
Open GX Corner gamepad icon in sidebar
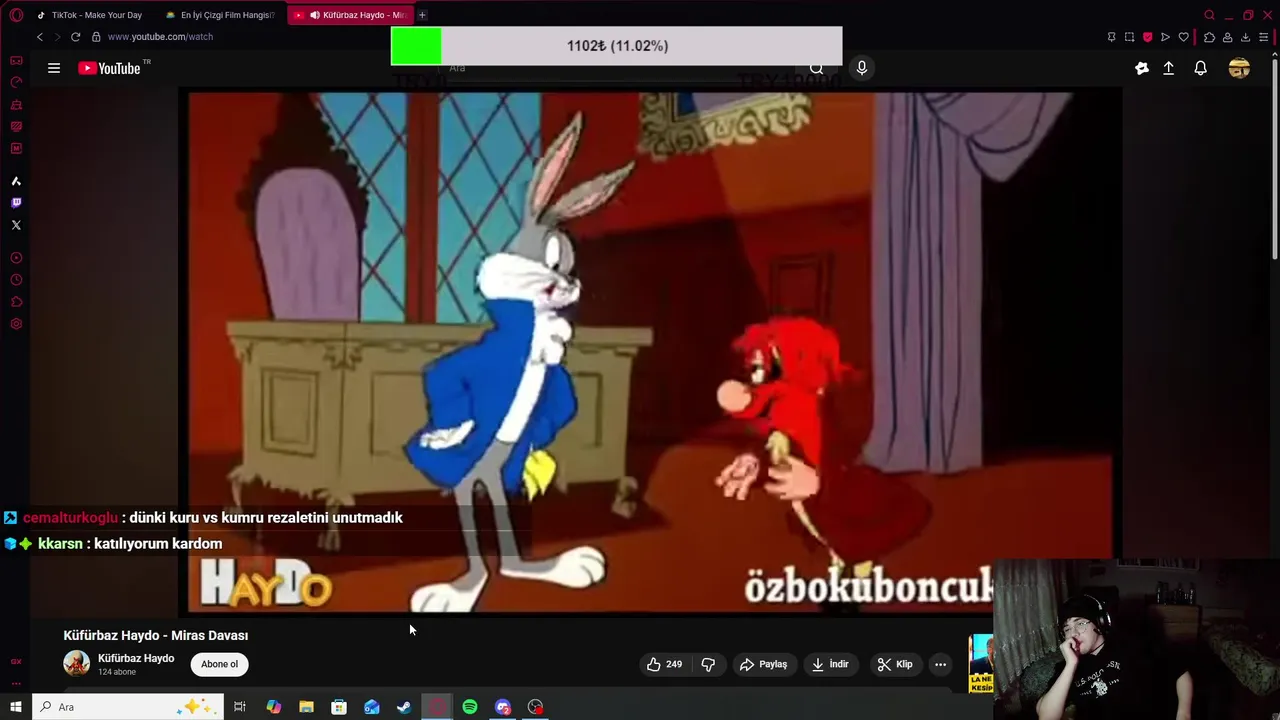[x=16, y=60]
